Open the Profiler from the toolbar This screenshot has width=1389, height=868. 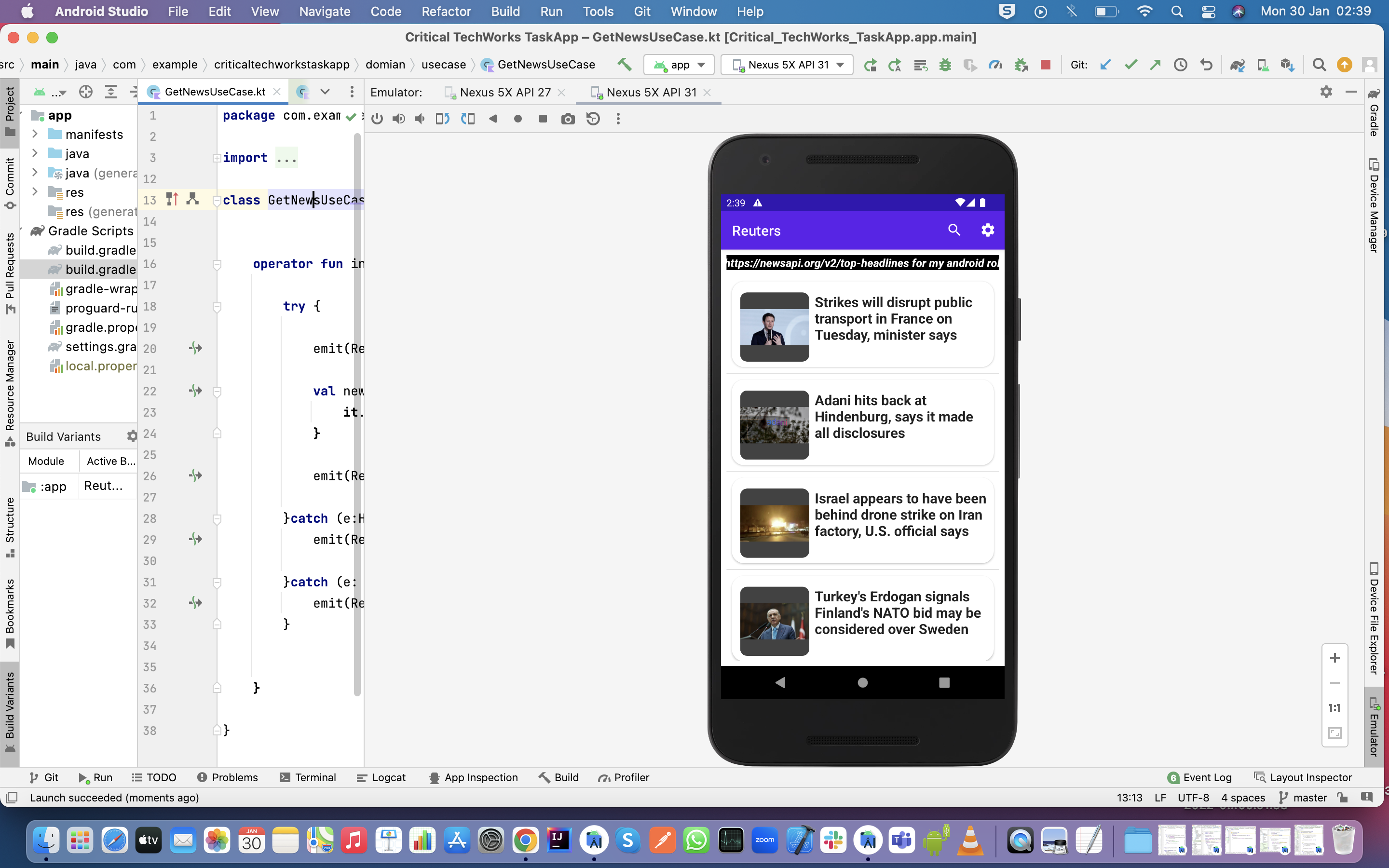pyautogui.click(x=995, y=64)
